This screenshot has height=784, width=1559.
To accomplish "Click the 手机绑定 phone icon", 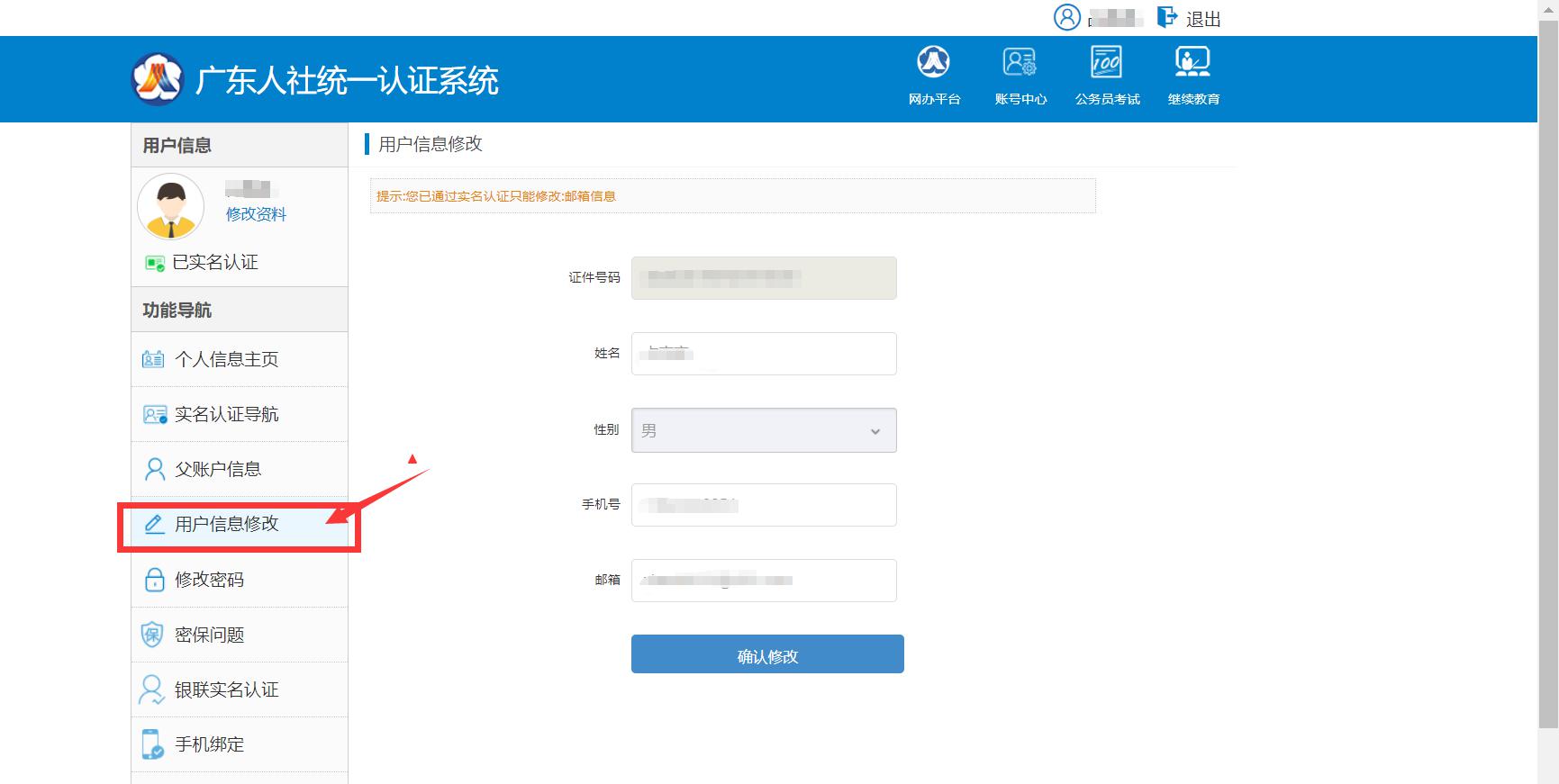I will tap(153, 744).
